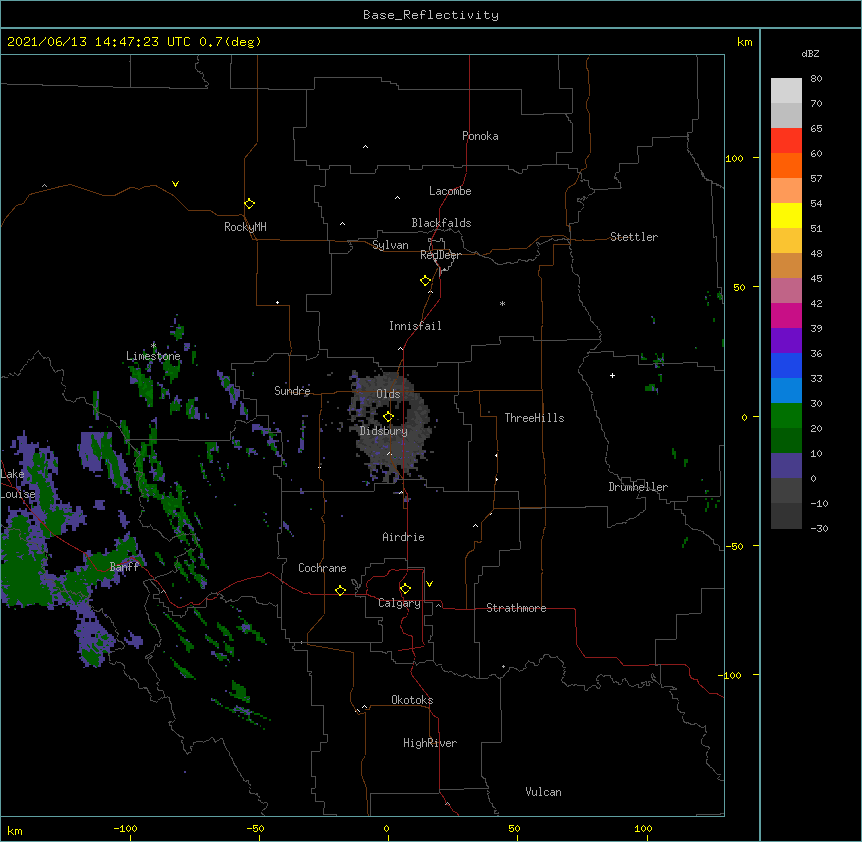Click the Calgary label

click(399, 603)
